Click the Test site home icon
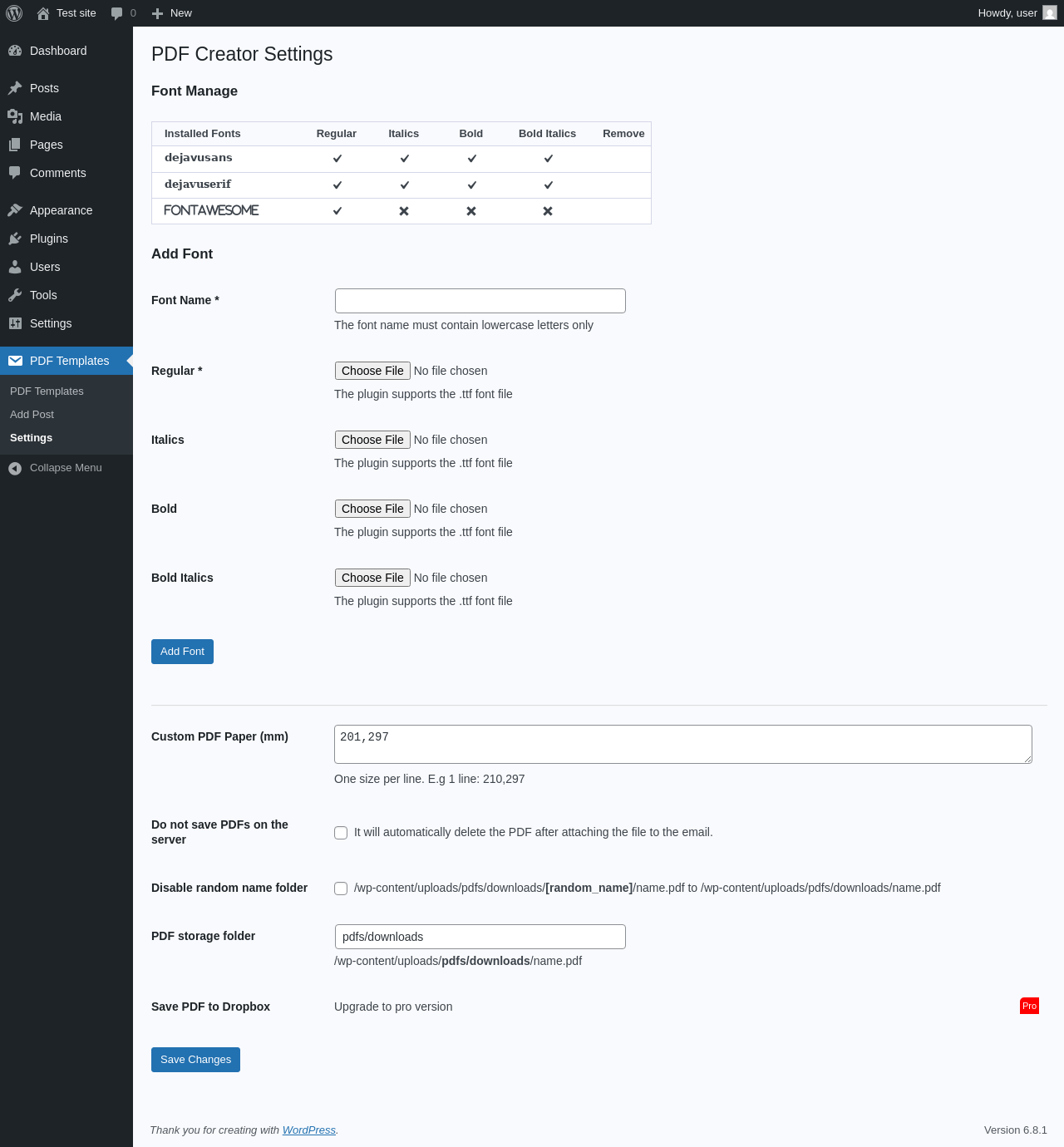This screenshot has height=1147, width=1064. point(43,13)
